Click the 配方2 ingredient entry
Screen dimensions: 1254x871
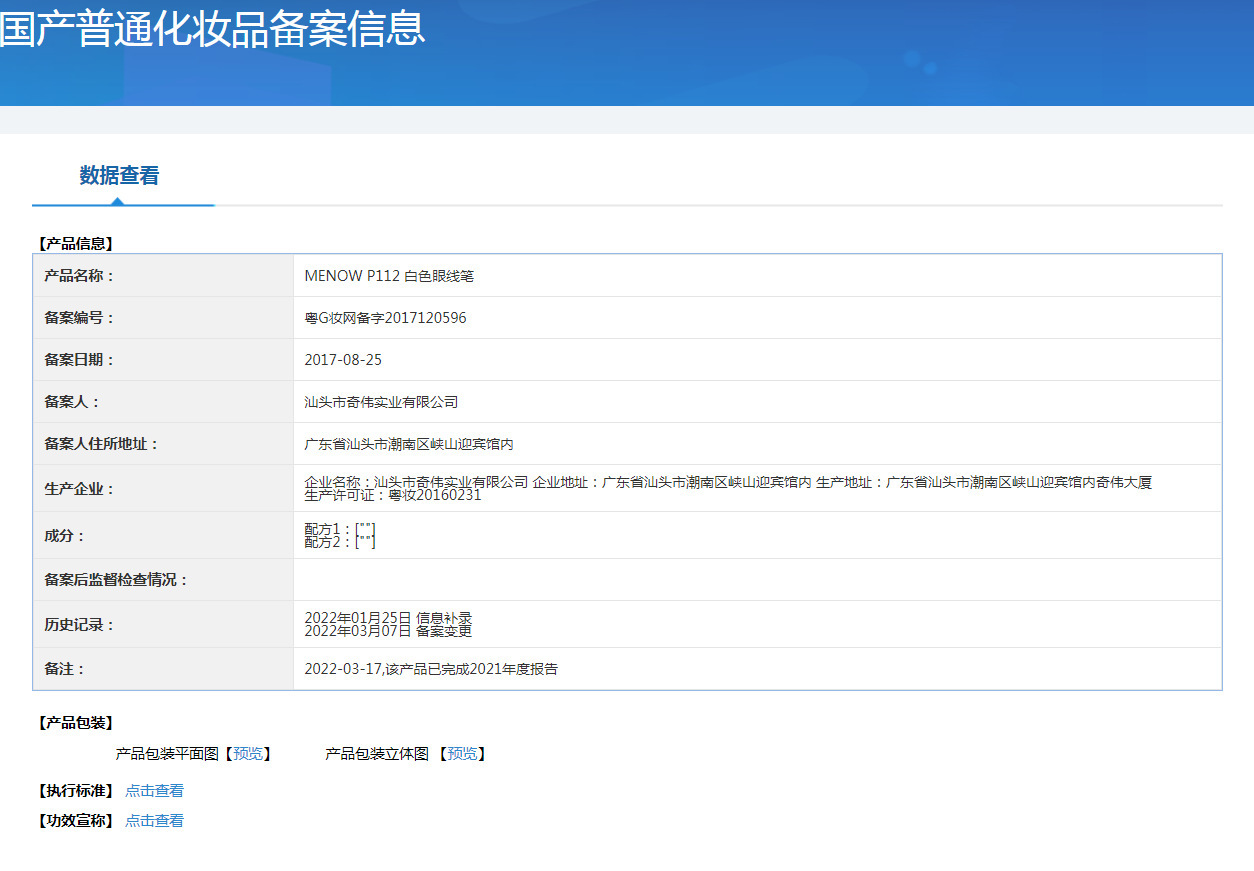click(x=340, y=542)
